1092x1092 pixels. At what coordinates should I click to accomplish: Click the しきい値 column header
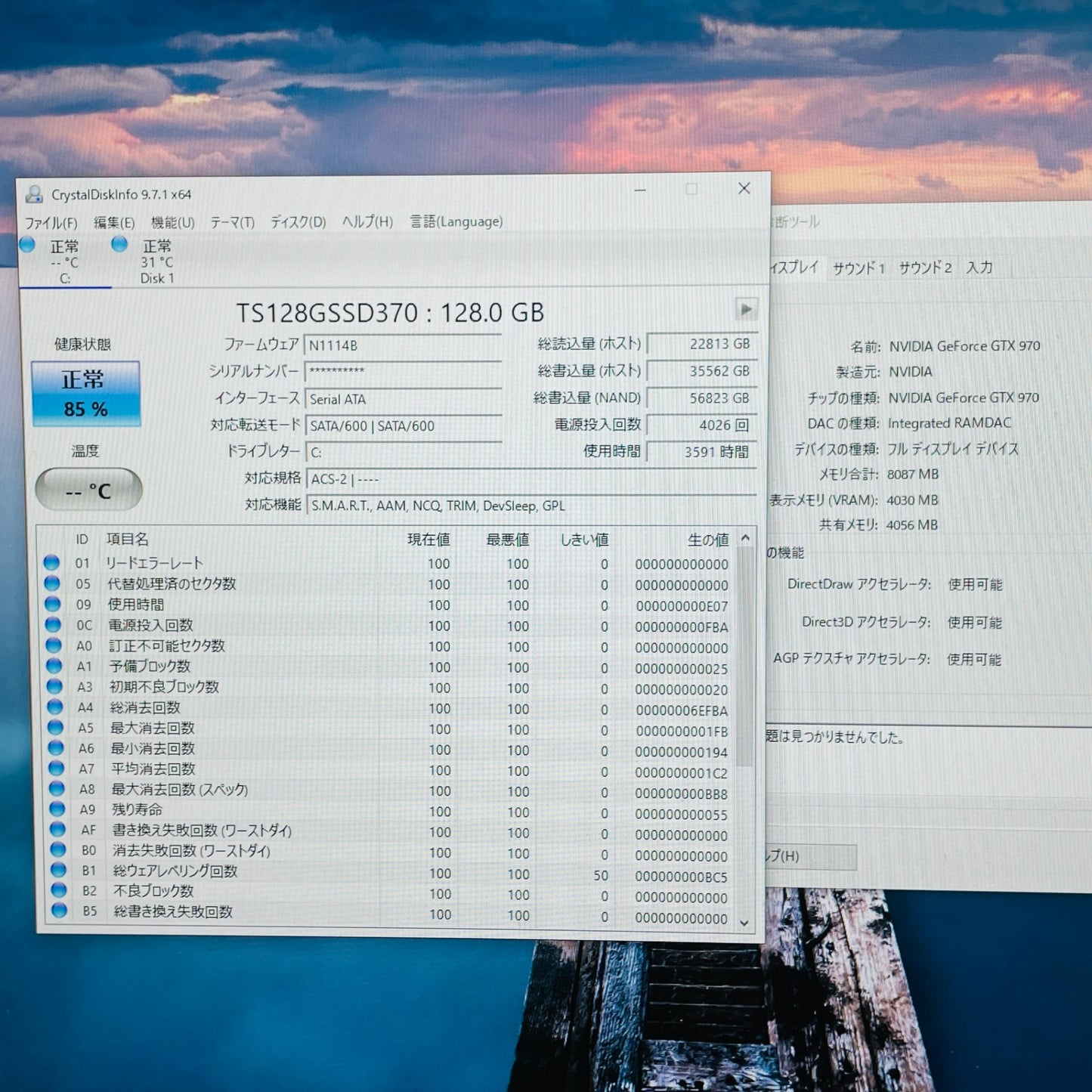pyautogui.click(x=584, y=540)
